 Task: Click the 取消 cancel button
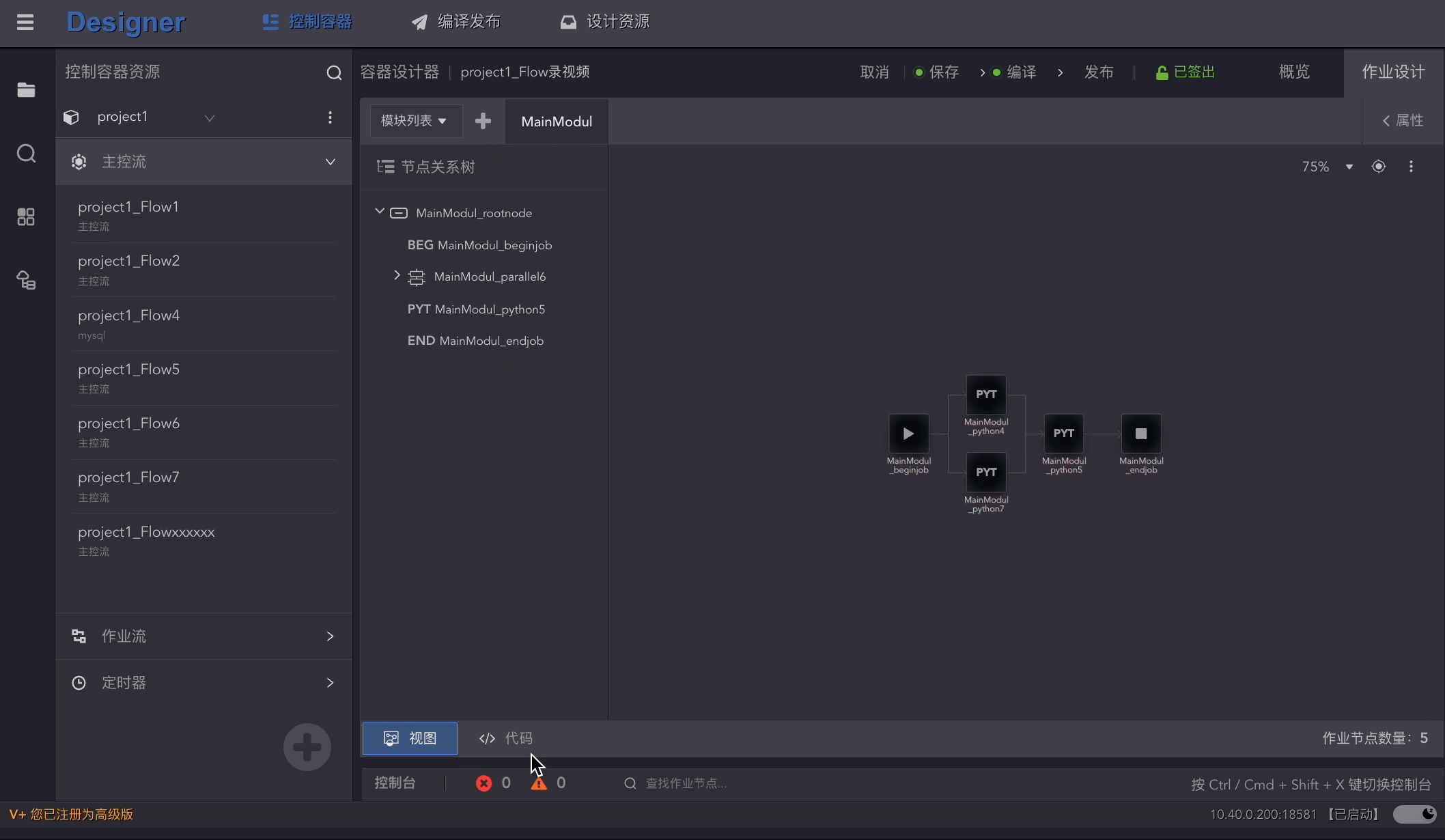pos(874,72)
